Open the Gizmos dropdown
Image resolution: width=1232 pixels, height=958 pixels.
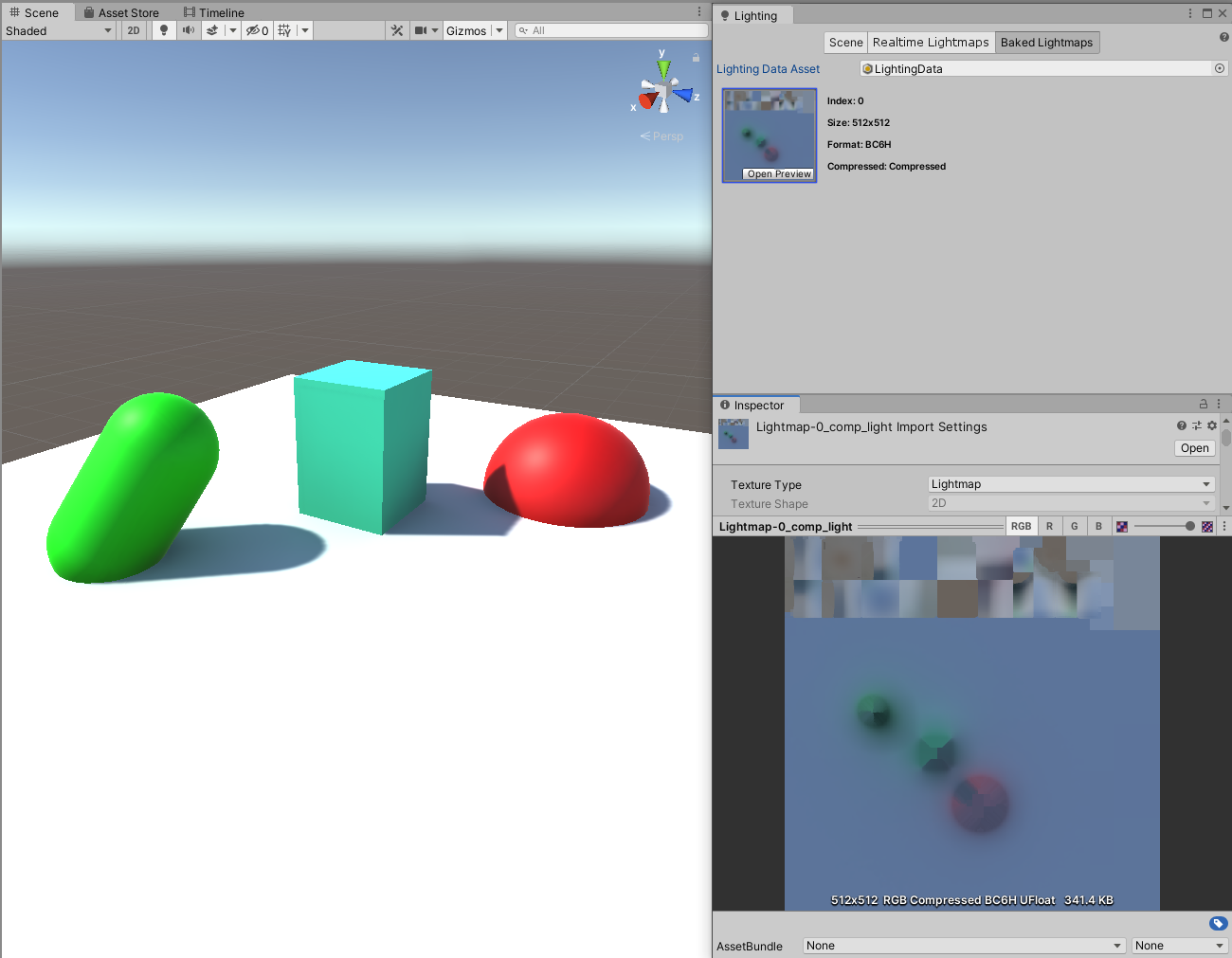[x=475, y=29]
